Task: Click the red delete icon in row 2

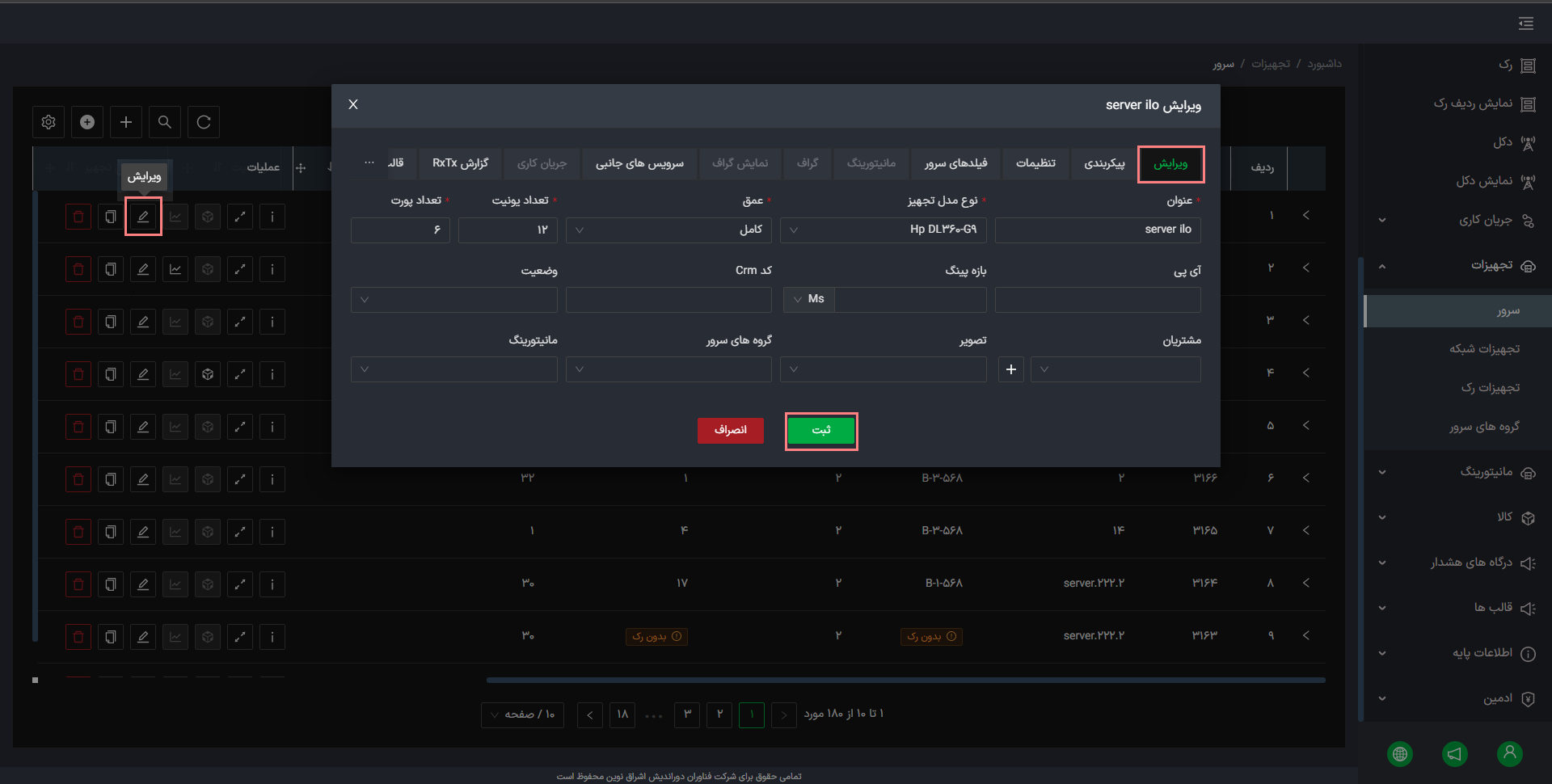Action: point(78,269)
